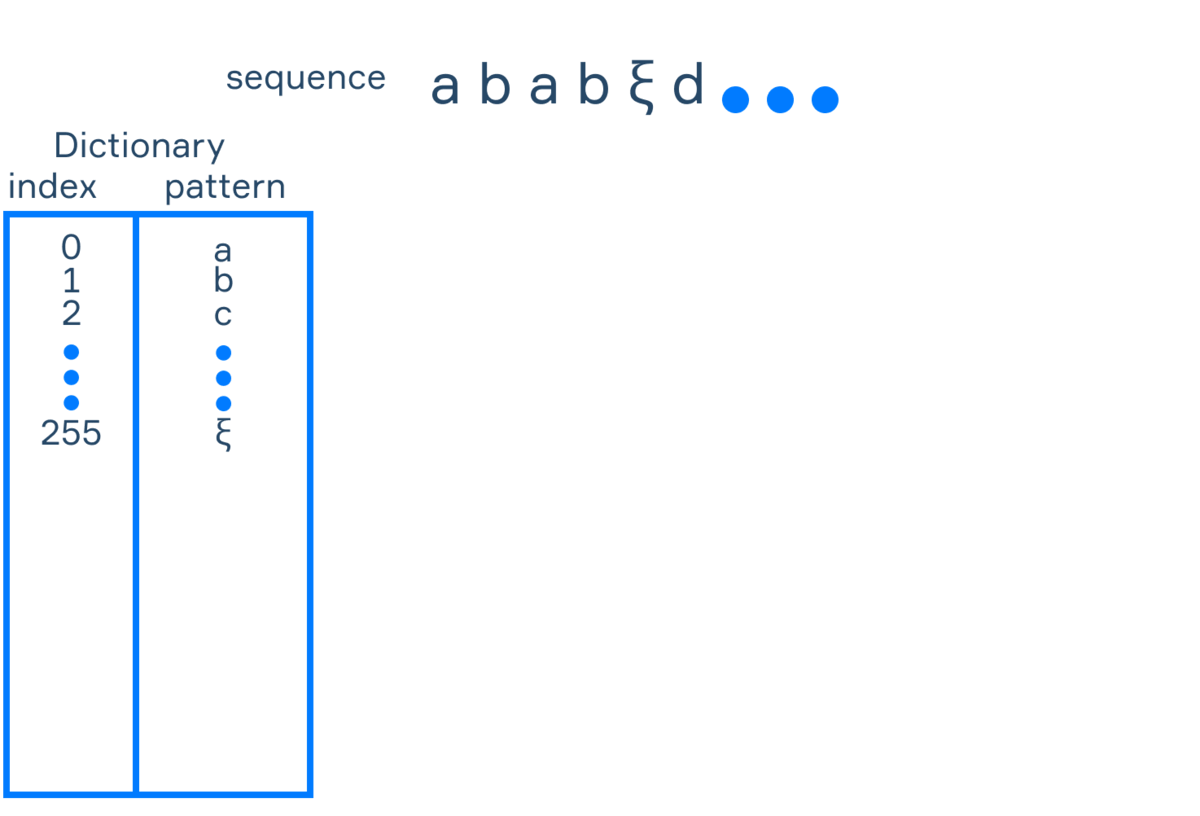
Task: Select index 2 in the dictionary
Action: [x=71, y=314]
